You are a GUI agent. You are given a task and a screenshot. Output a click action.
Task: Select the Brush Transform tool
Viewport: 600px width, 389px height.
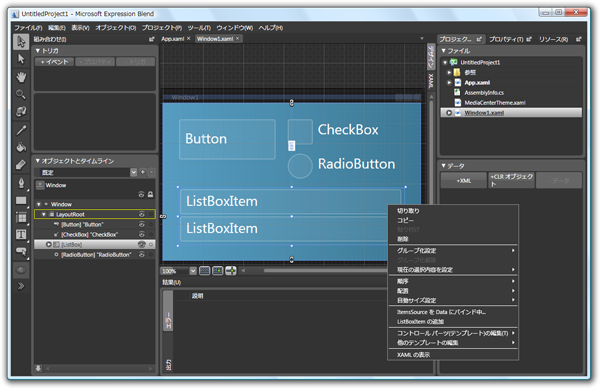[21, 164]
